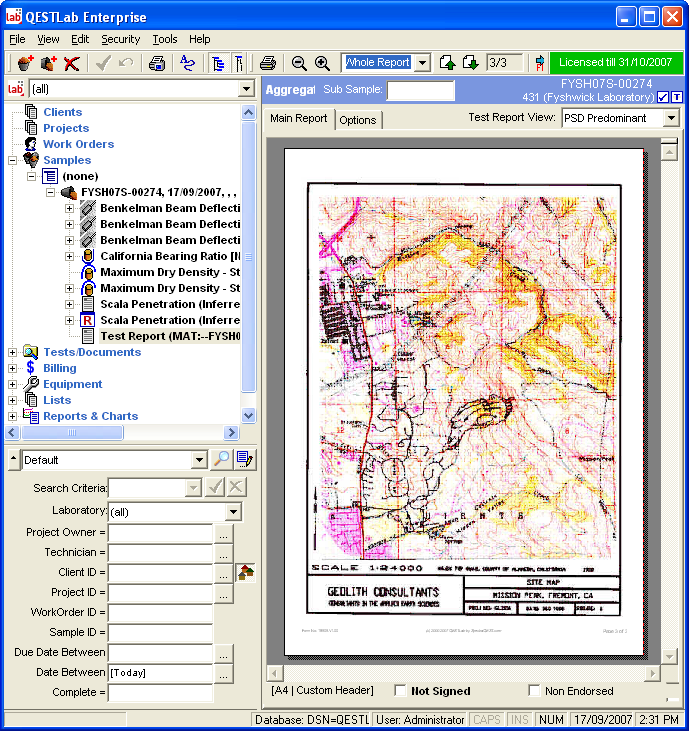Open the Security menu
Viewport: 689px width, 731px height.
click(120, 39)
